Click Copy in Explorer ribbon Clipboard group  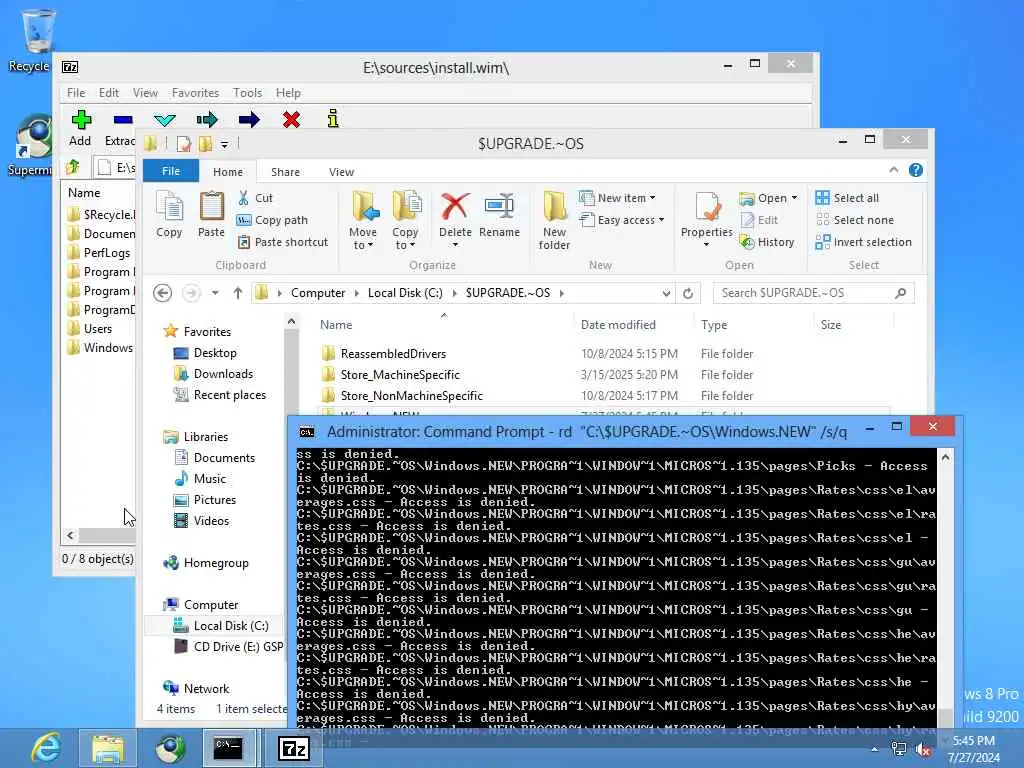point(169,215)
